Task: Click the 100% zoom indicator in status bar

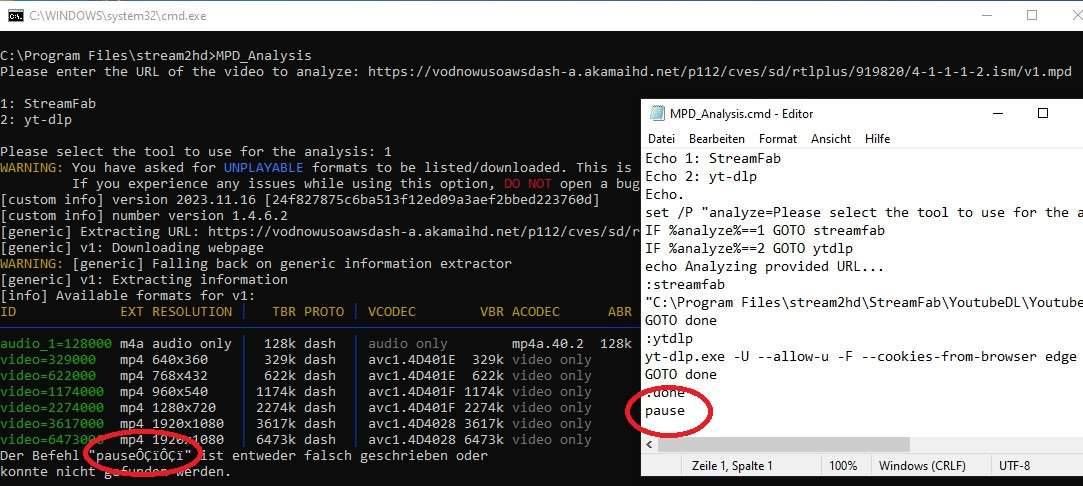Action: (x=843, y=466)
